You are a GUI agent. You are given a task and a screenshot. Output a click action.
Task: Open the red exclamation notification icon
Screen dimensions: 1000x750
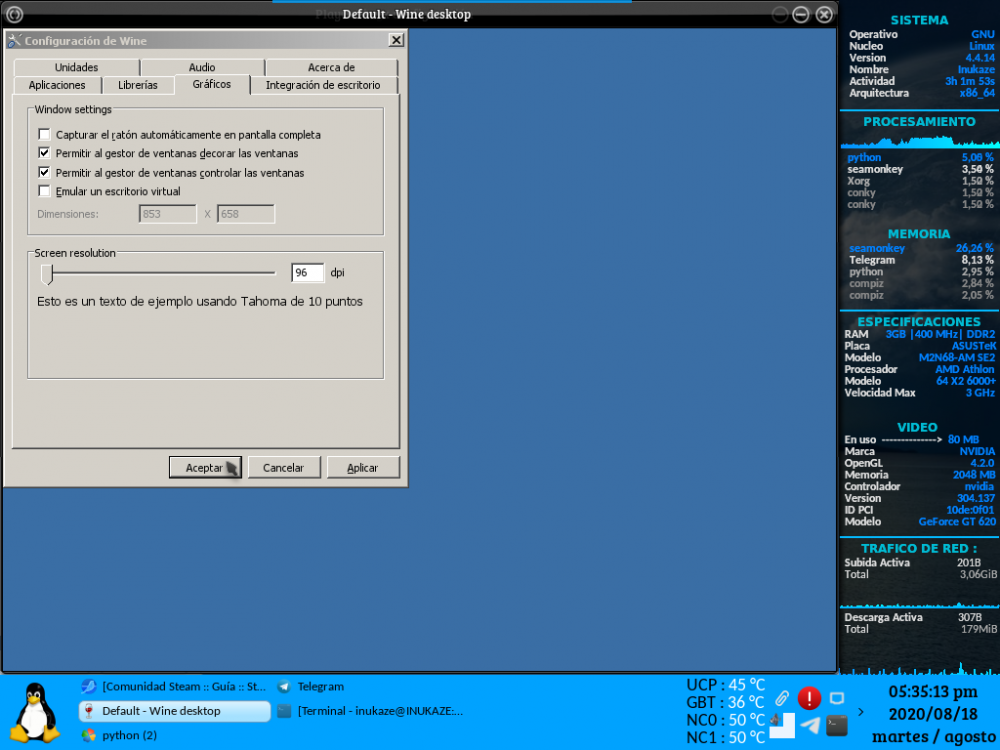tap(809, 699)
